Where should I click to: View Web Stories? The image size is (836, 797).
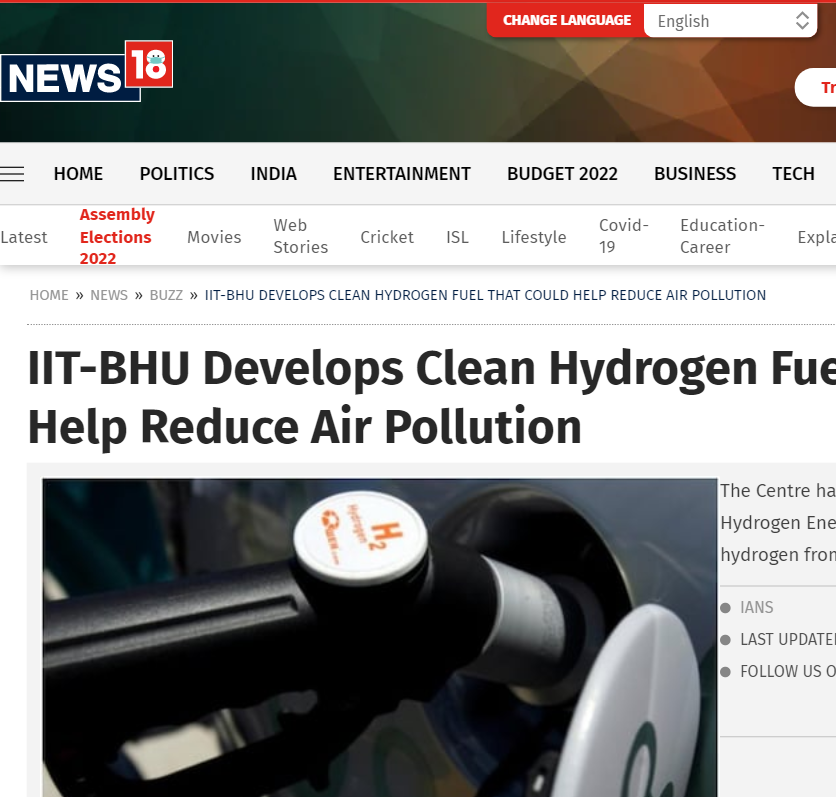point(300,237)
